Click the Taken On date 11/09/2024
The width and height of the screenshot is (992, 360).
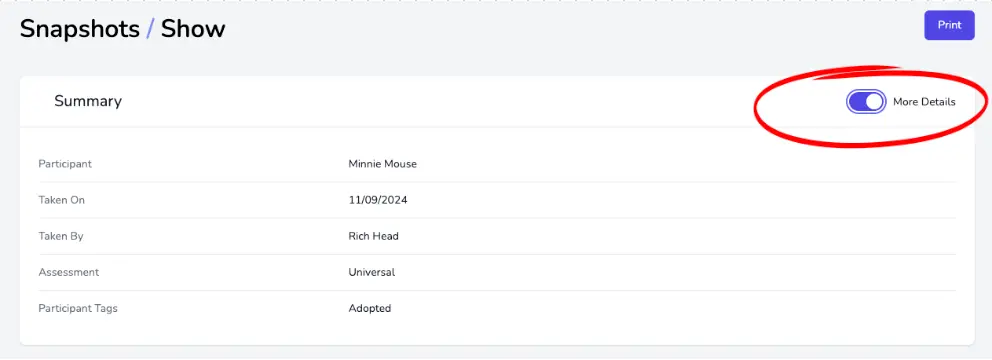(378, 200)
